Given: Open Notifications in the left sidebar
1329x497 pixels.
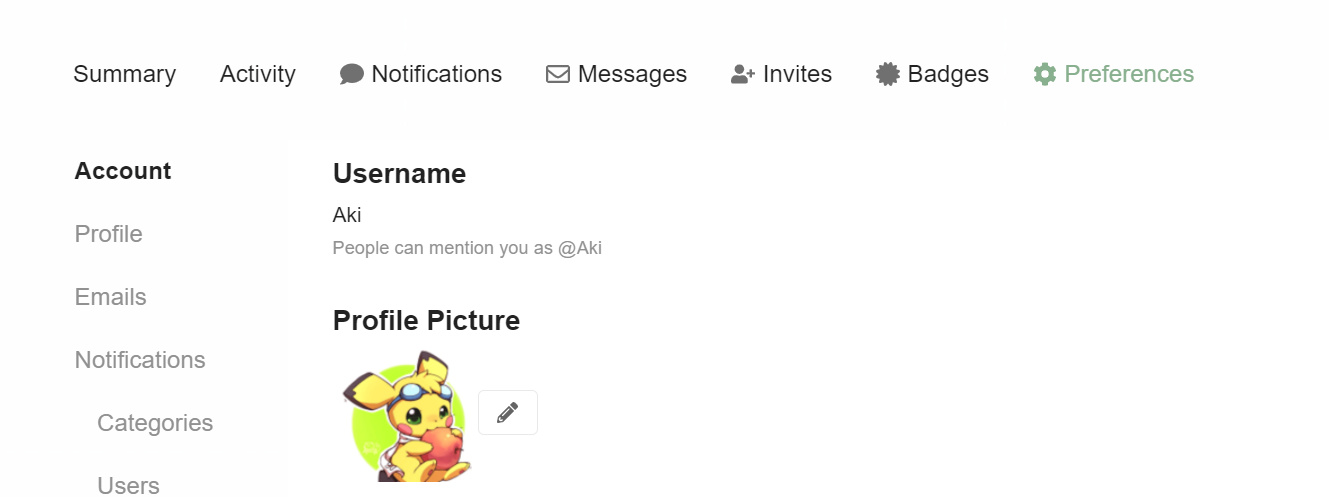Looking at the screenshot, I should [140, 360].
